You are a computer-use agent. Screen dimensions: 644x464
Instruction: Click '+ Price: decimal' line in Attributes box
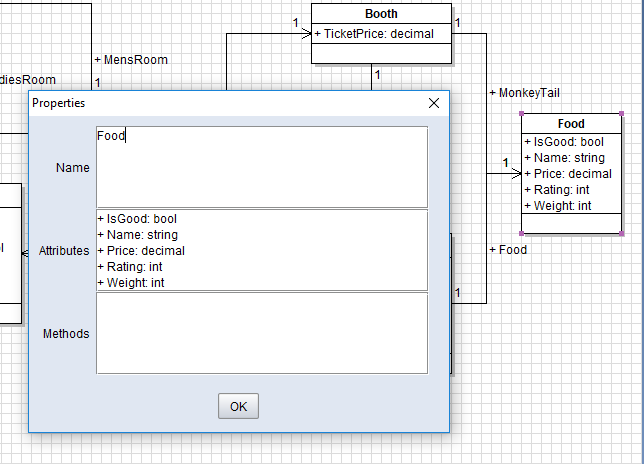(141, 251)
